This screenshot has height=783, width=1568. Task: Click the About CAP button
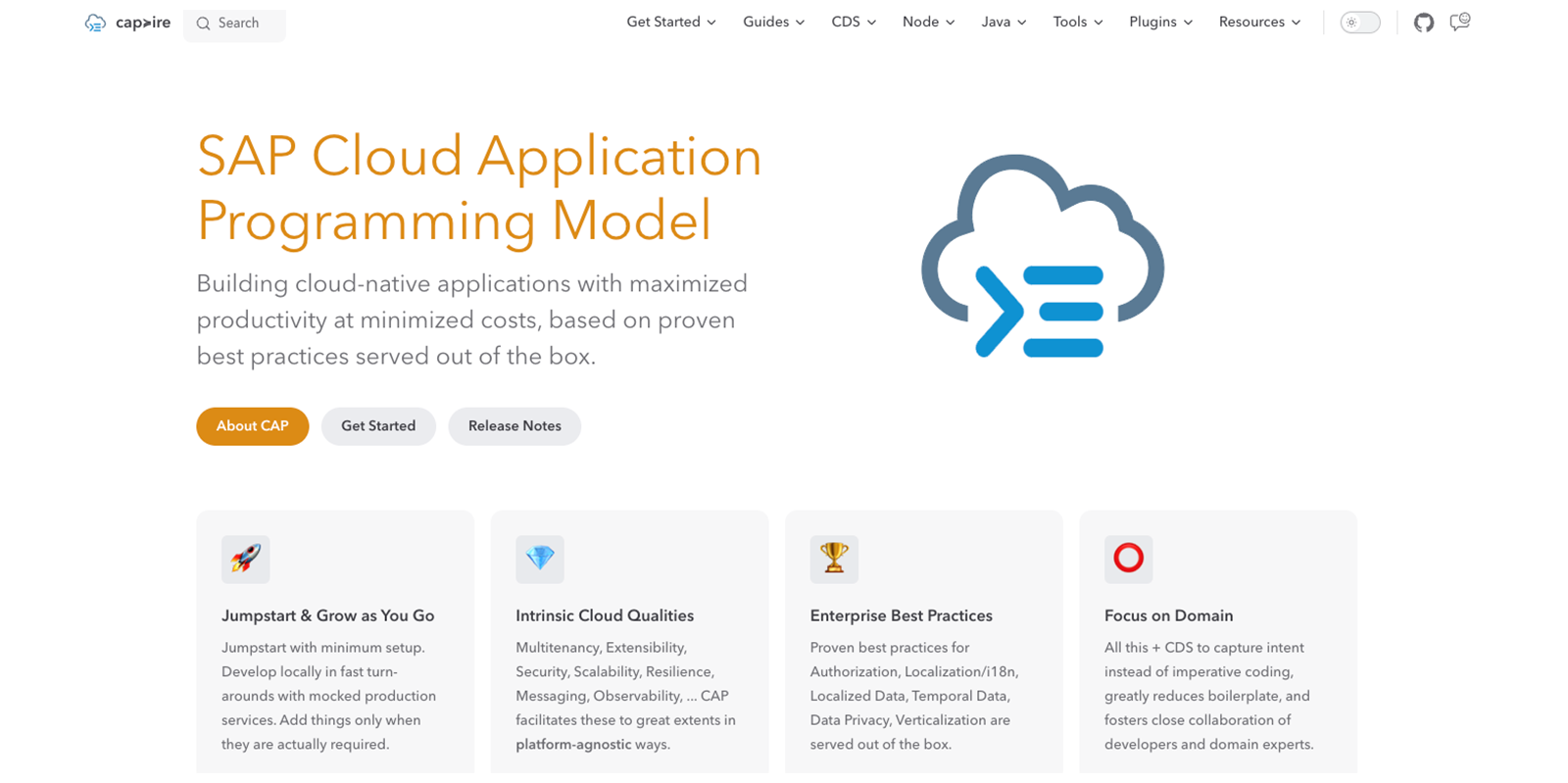coord(253,426)
